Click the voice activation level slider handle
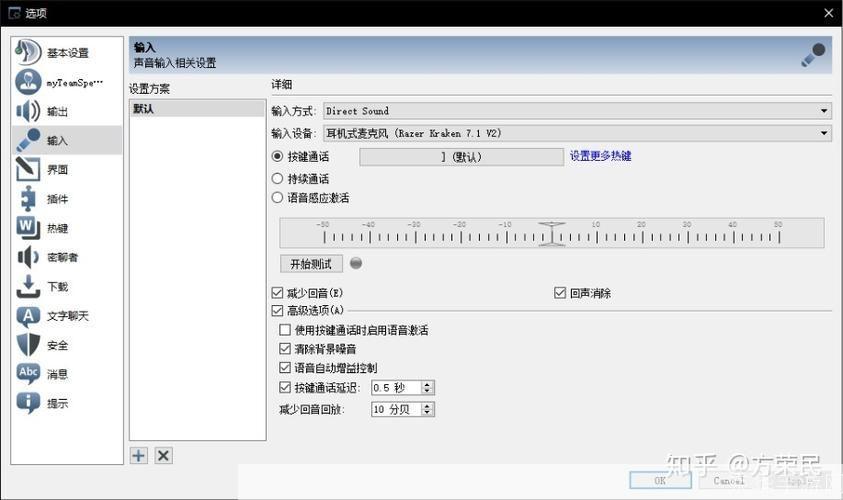 [552, 233]
